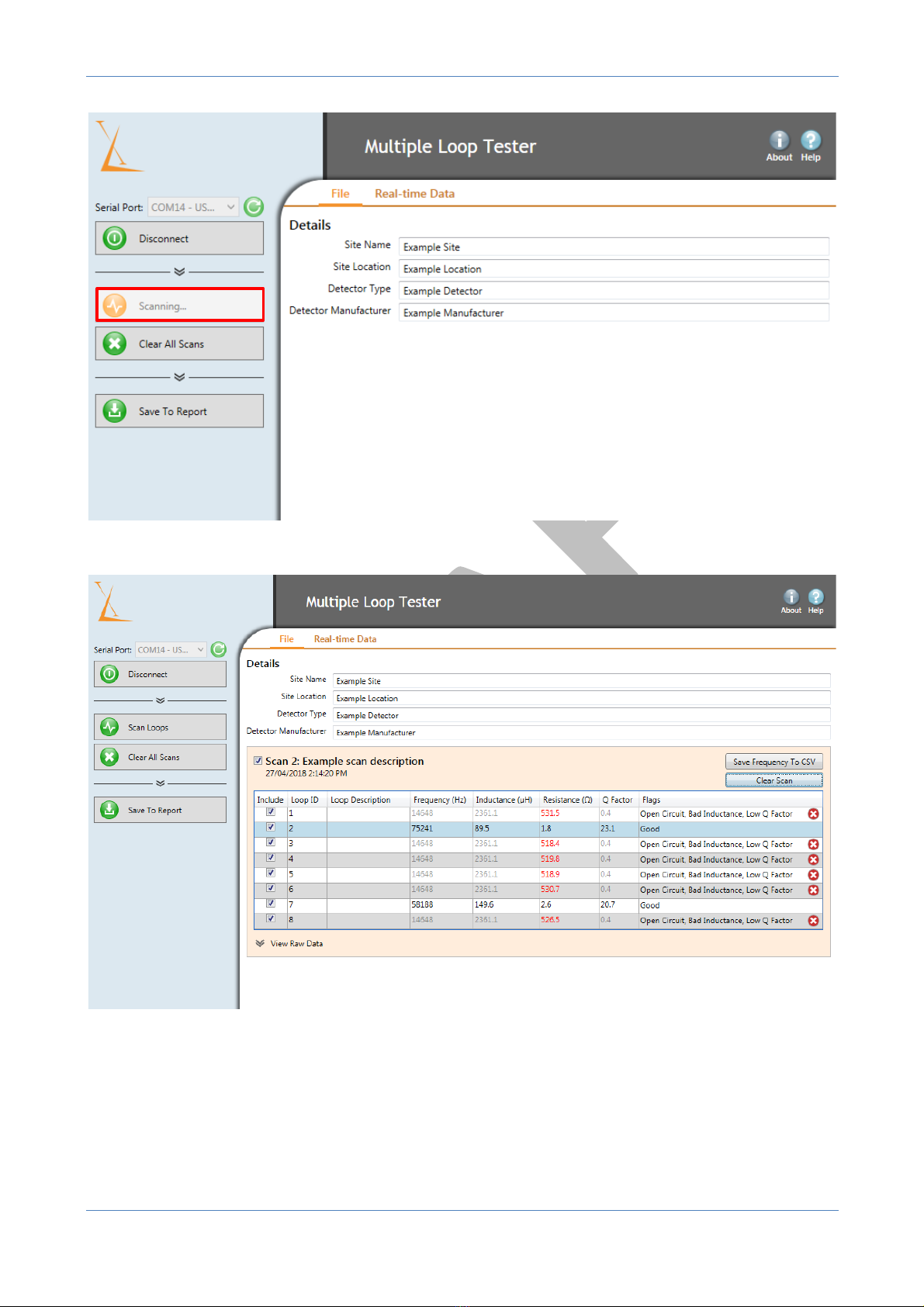This screenshot has height=1307, width=924.
Task: Collapse chevron below lower Disconnect button
Action: pyautogui.click(x=161, y=700)
